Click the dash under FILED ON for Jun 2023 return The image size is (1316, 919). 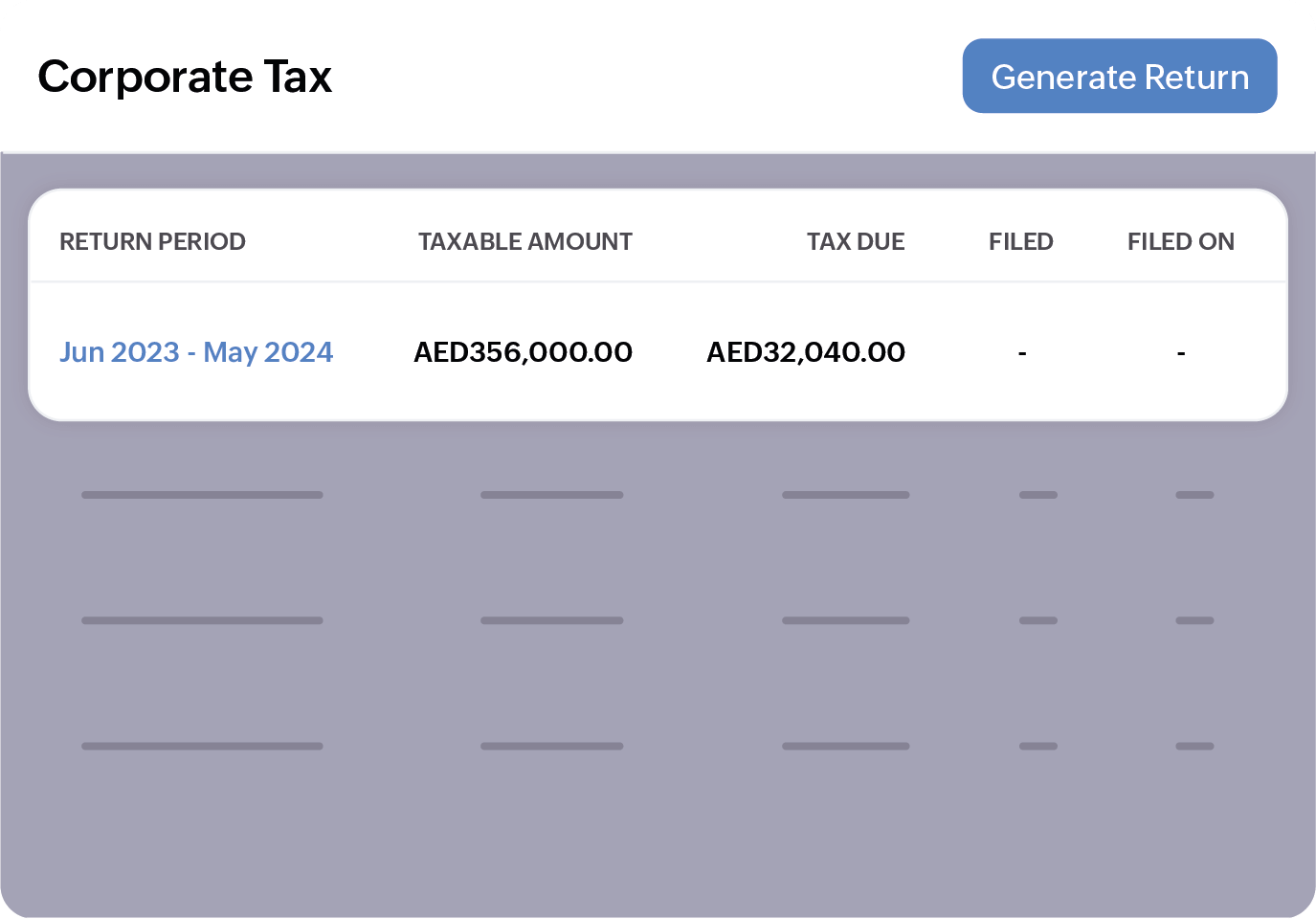pos(1181,352)
